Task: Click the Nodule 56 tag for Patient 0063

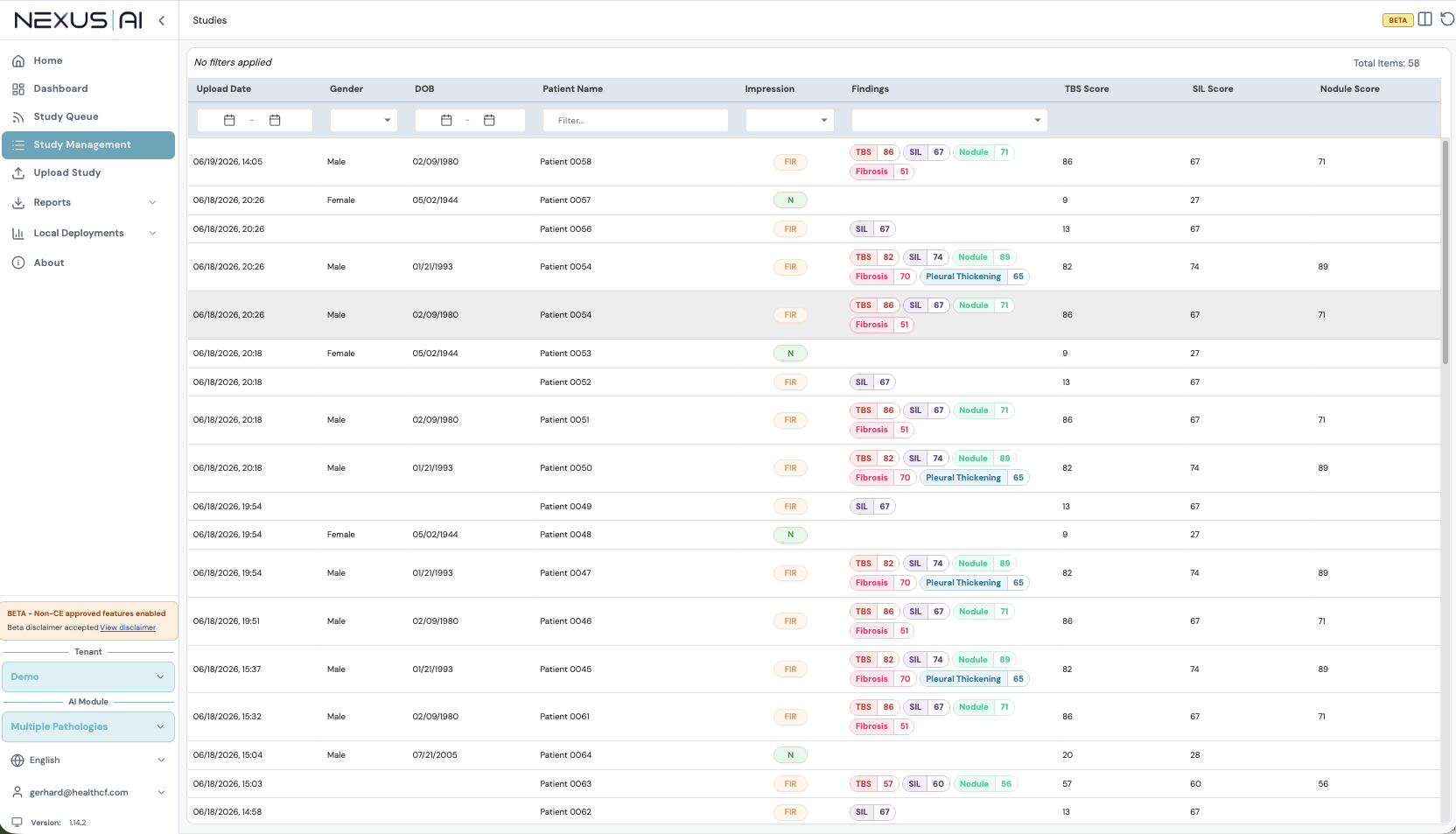Action: [985, 784]
